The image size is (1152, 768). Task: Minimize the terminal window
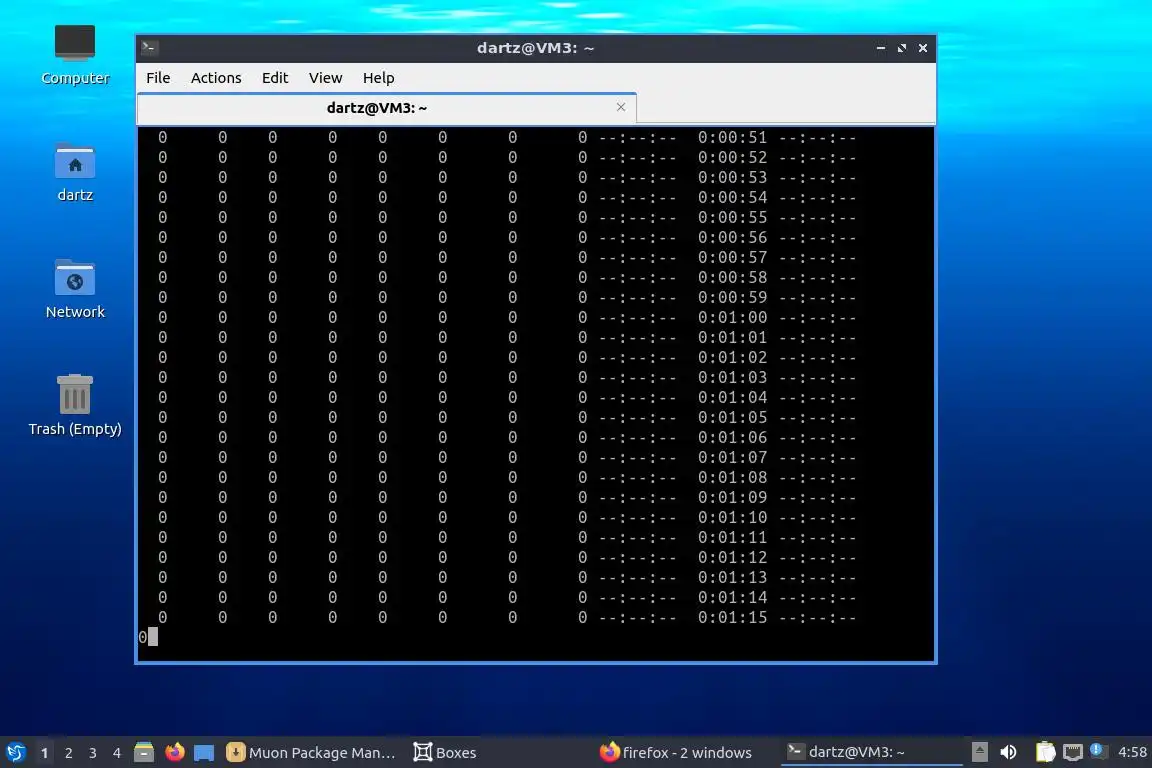pos(880,48)
